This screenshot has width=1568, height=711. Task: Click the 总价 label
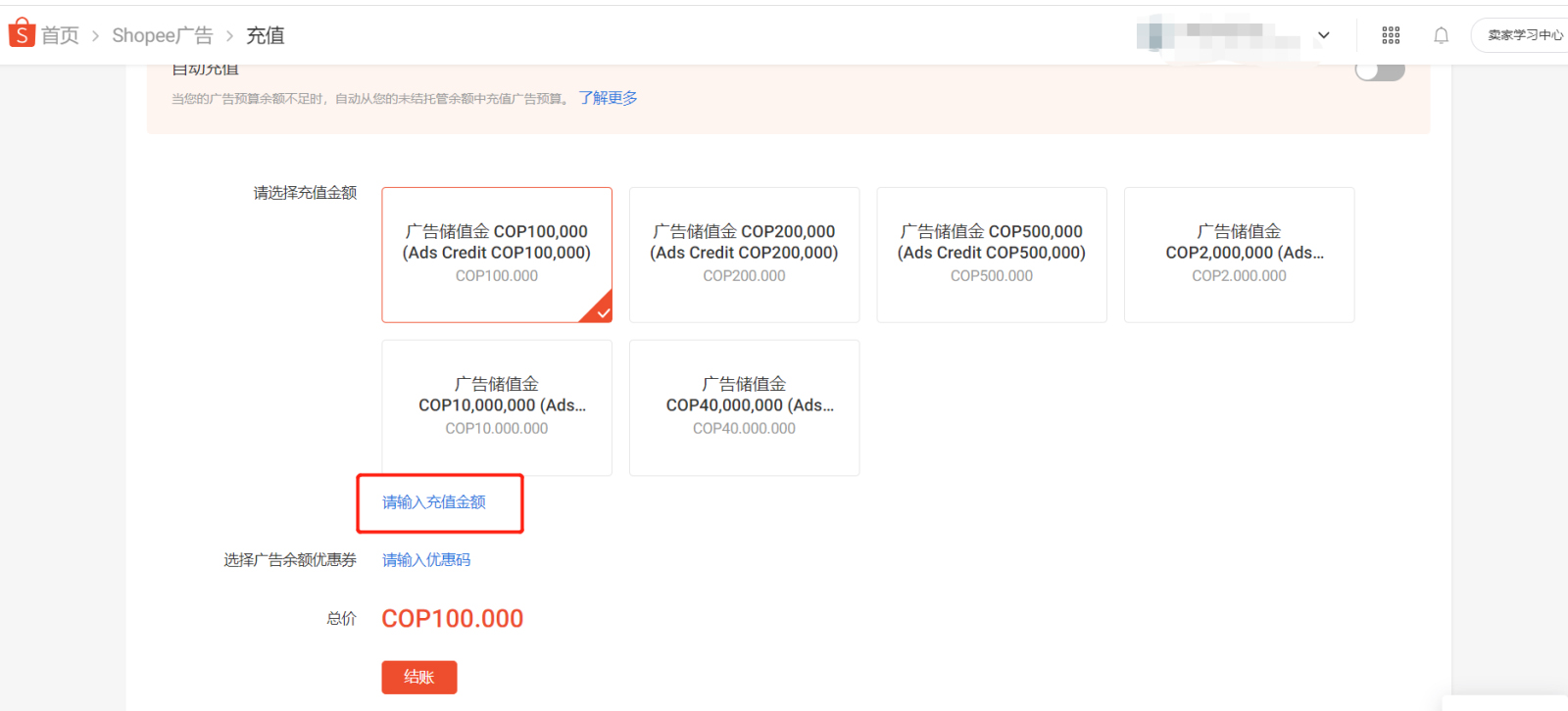tap(341, 619)
